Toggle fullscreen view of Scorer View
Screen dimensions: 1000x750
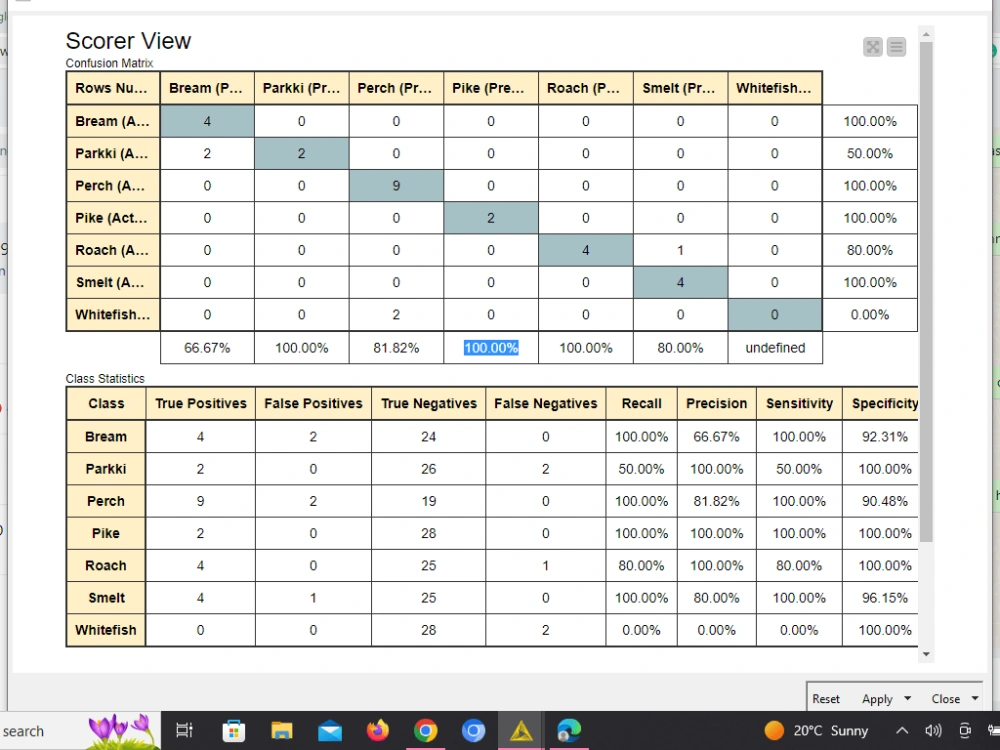pyautogui.click(x=872, y=47)
